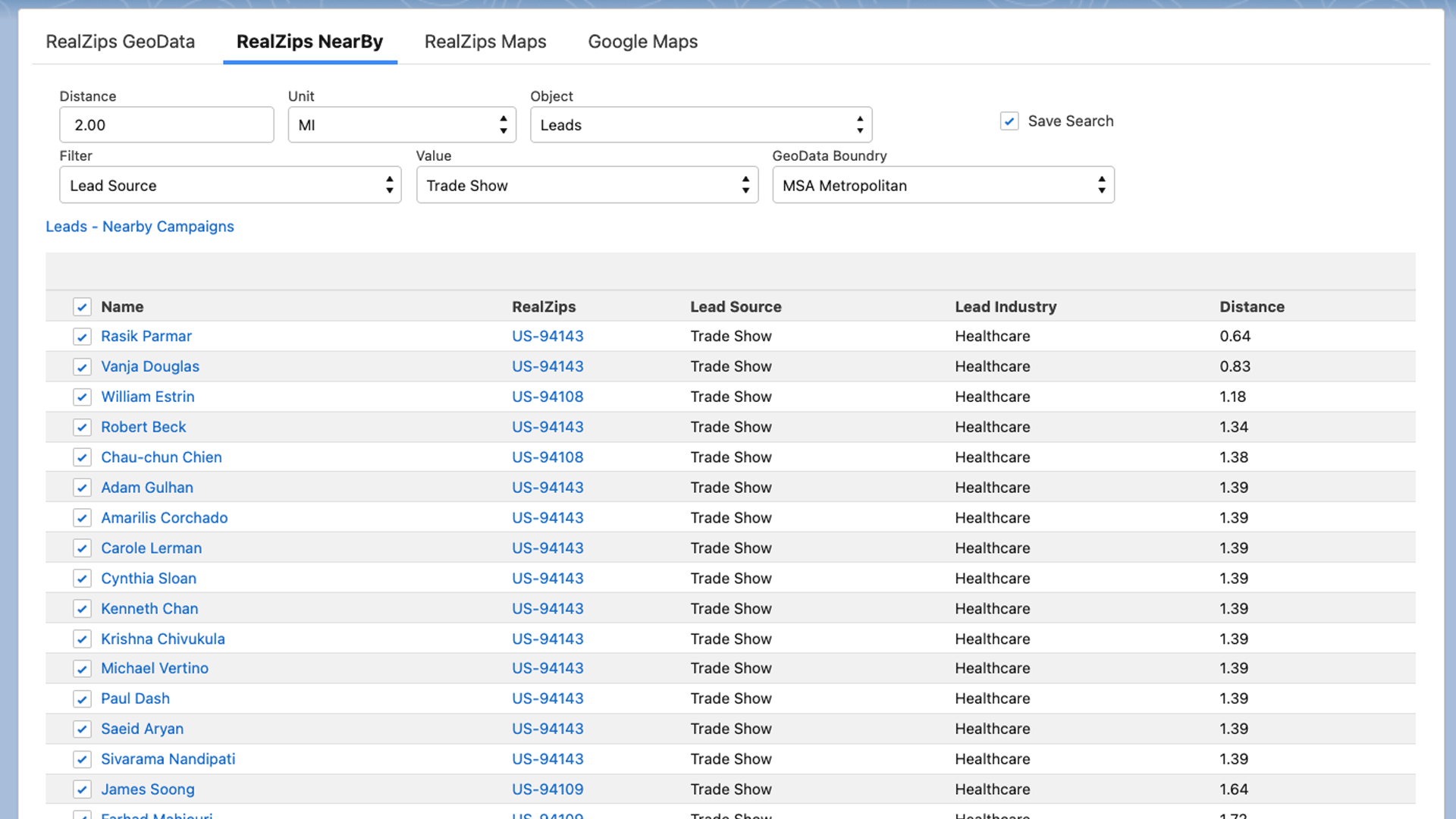Click the 0.64 distance value

(x=1235, y=336)
